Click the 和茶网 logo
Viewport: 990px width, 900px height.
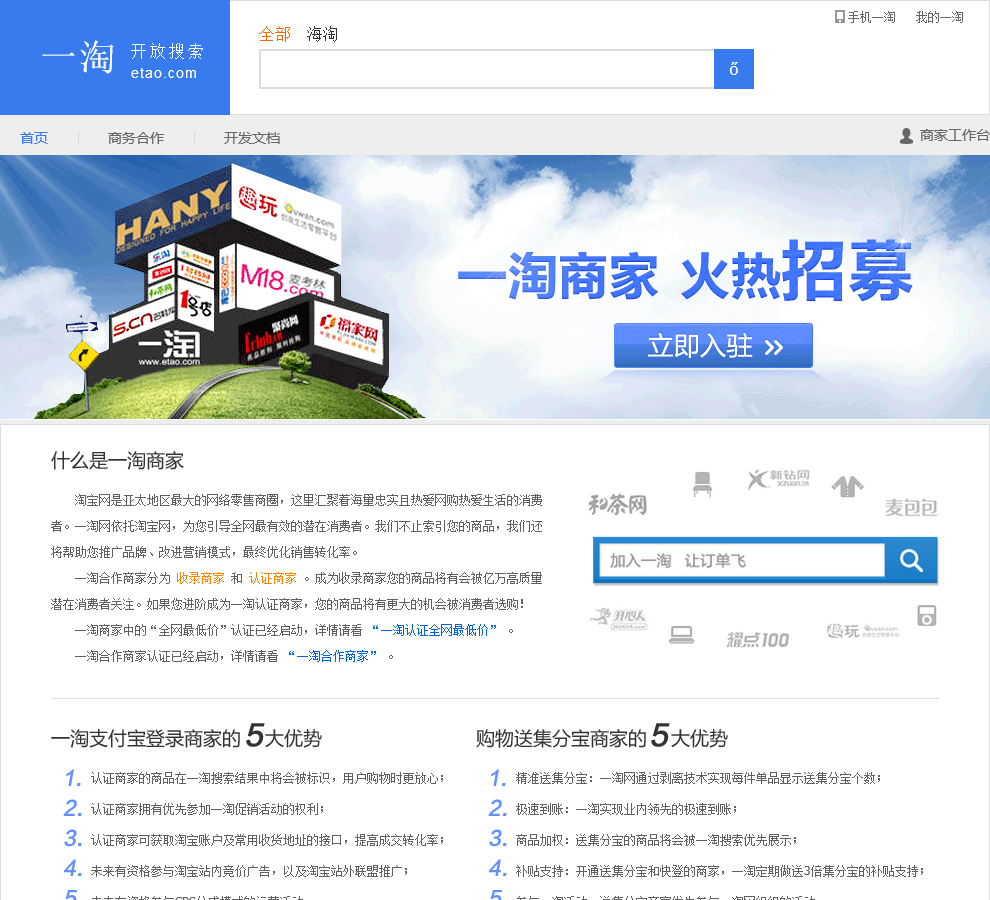pos(617,505)
